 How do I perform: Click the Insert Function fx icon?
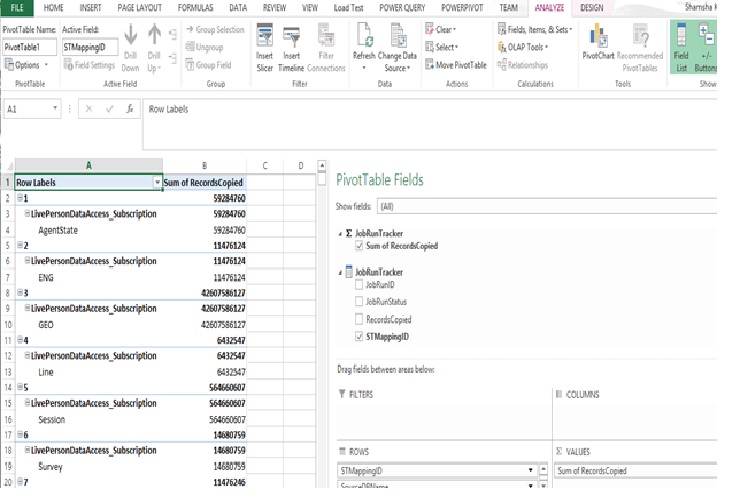130,109
